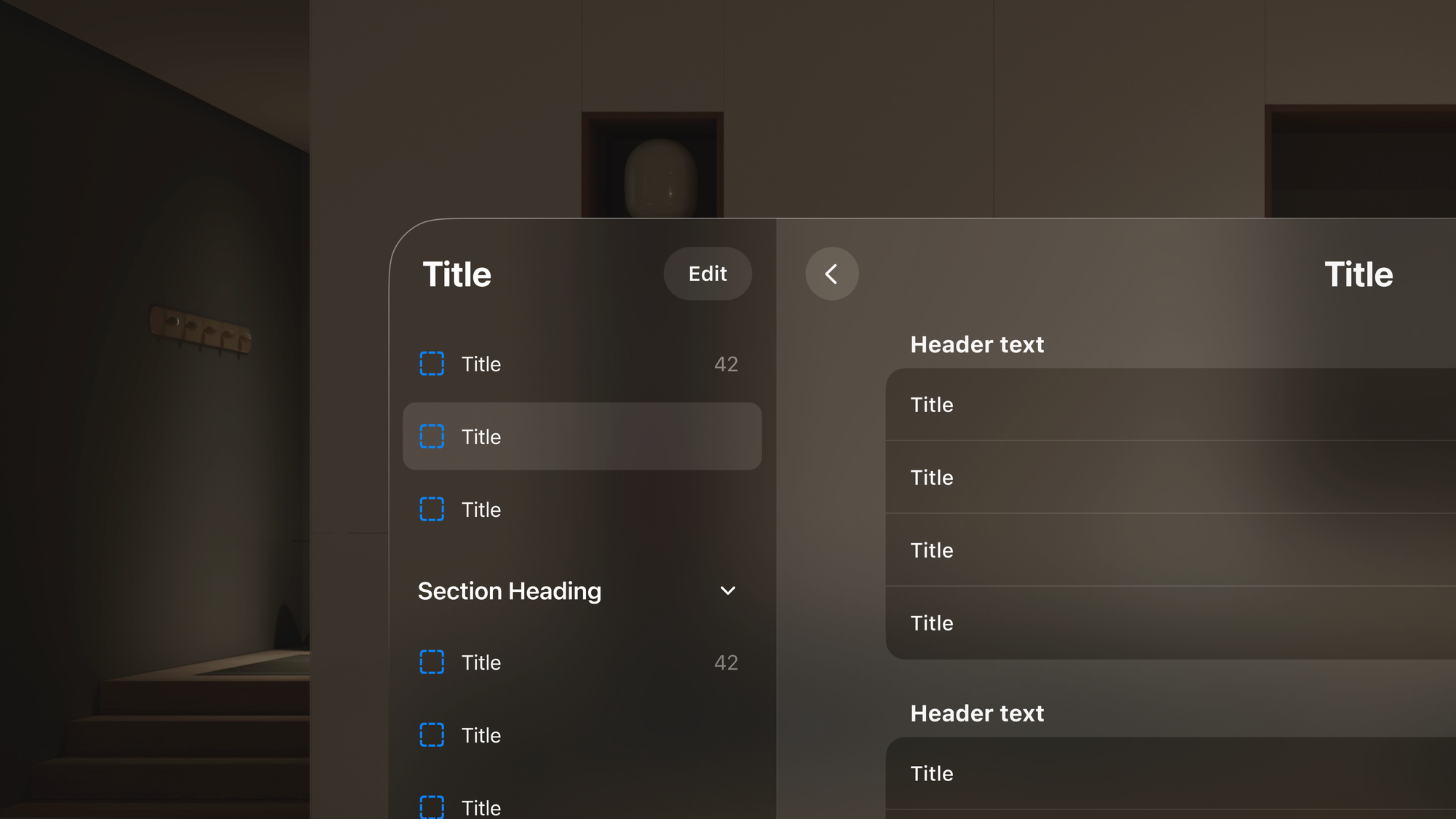Tap the icon of the third sidebar Title row
This screenshot has height=819, width=1456.
coord(432,510)
